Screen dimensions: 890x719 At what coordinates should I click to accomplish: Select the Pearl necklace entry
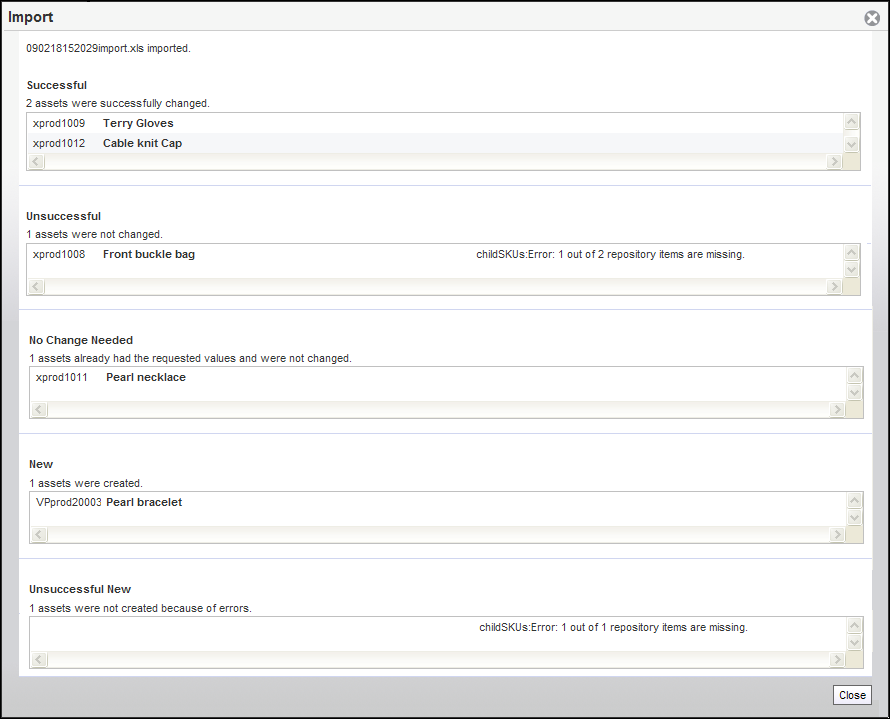click(146, 377)
